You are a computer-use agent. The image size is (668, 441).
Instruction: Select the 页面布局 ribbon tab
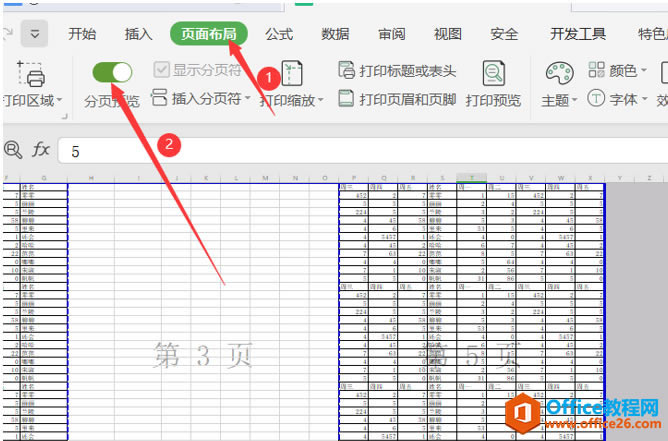pyautogui.click(x=209, y=34)
